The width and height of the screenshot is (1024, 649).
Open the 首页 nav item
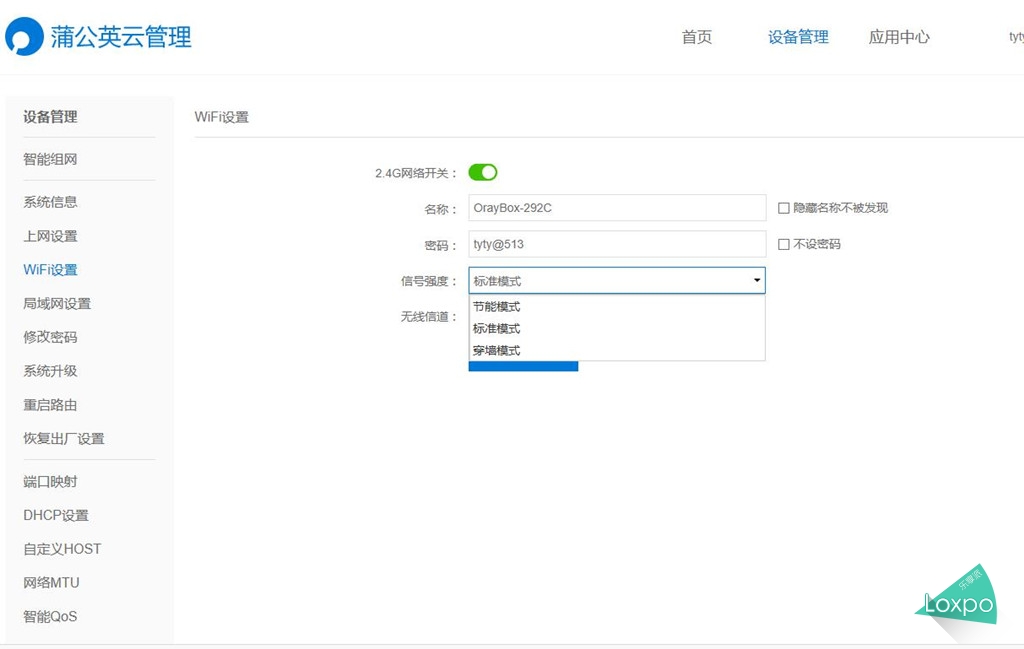pyautogui.click(x=696, y=37)
